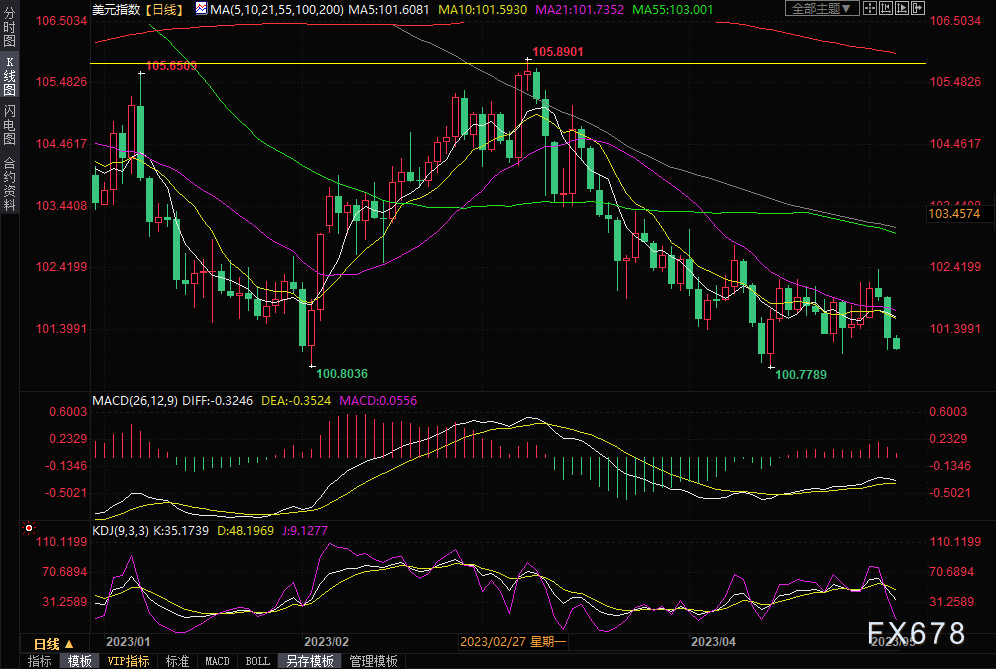Apply the BOLL template button
The width and height of the screenshot is (996, 669).
257,661
